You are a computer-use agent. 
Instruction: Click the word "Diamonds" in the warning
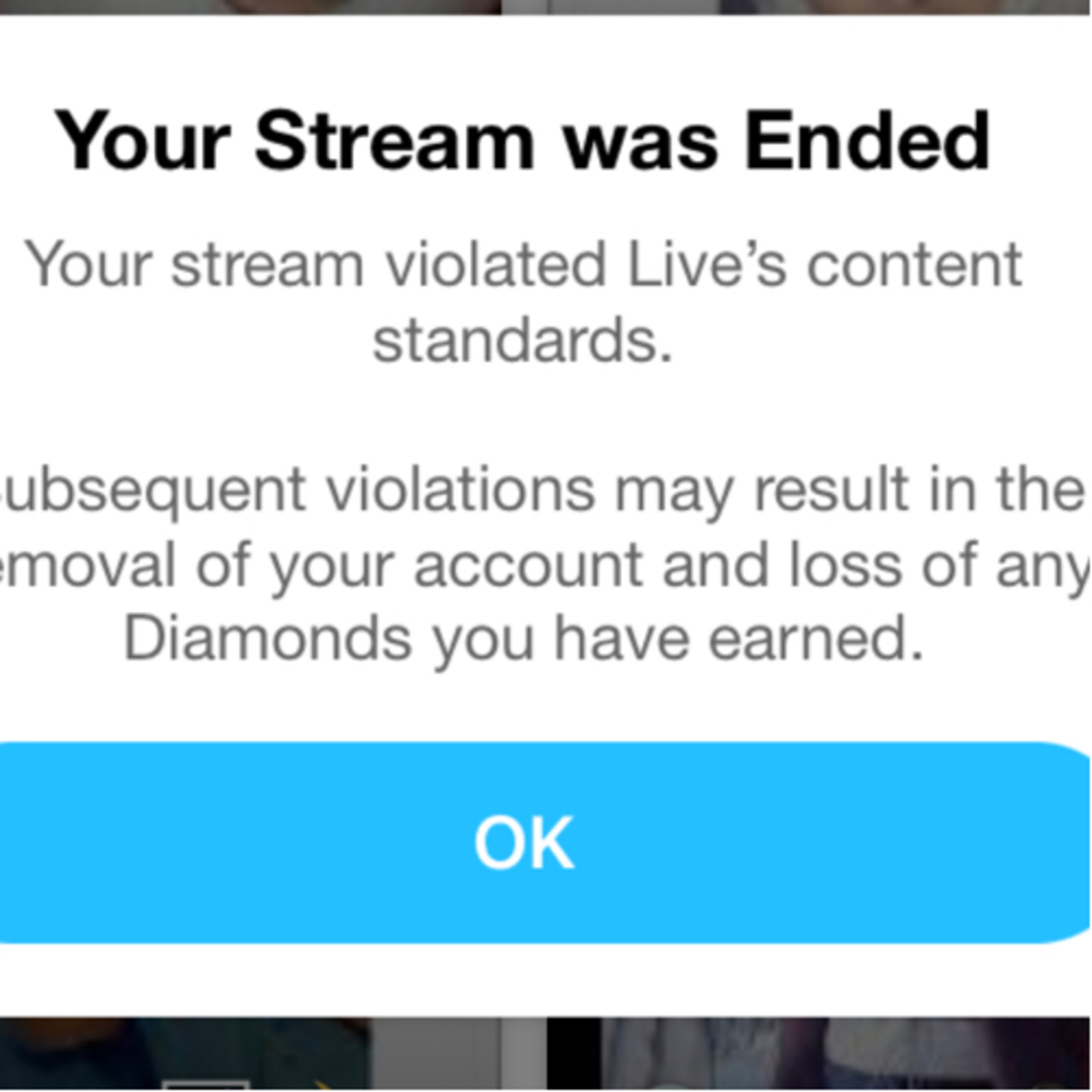click(267, 639)
